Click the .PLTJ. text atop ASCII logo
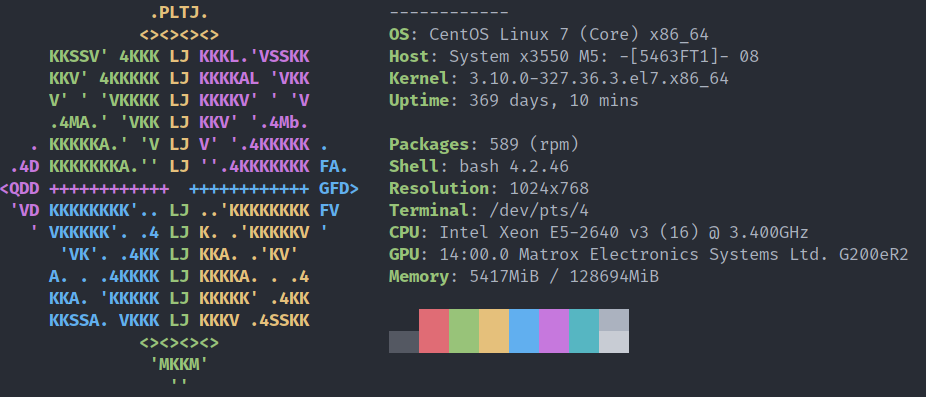Viewport: 926px width, 397px height. 179,13
